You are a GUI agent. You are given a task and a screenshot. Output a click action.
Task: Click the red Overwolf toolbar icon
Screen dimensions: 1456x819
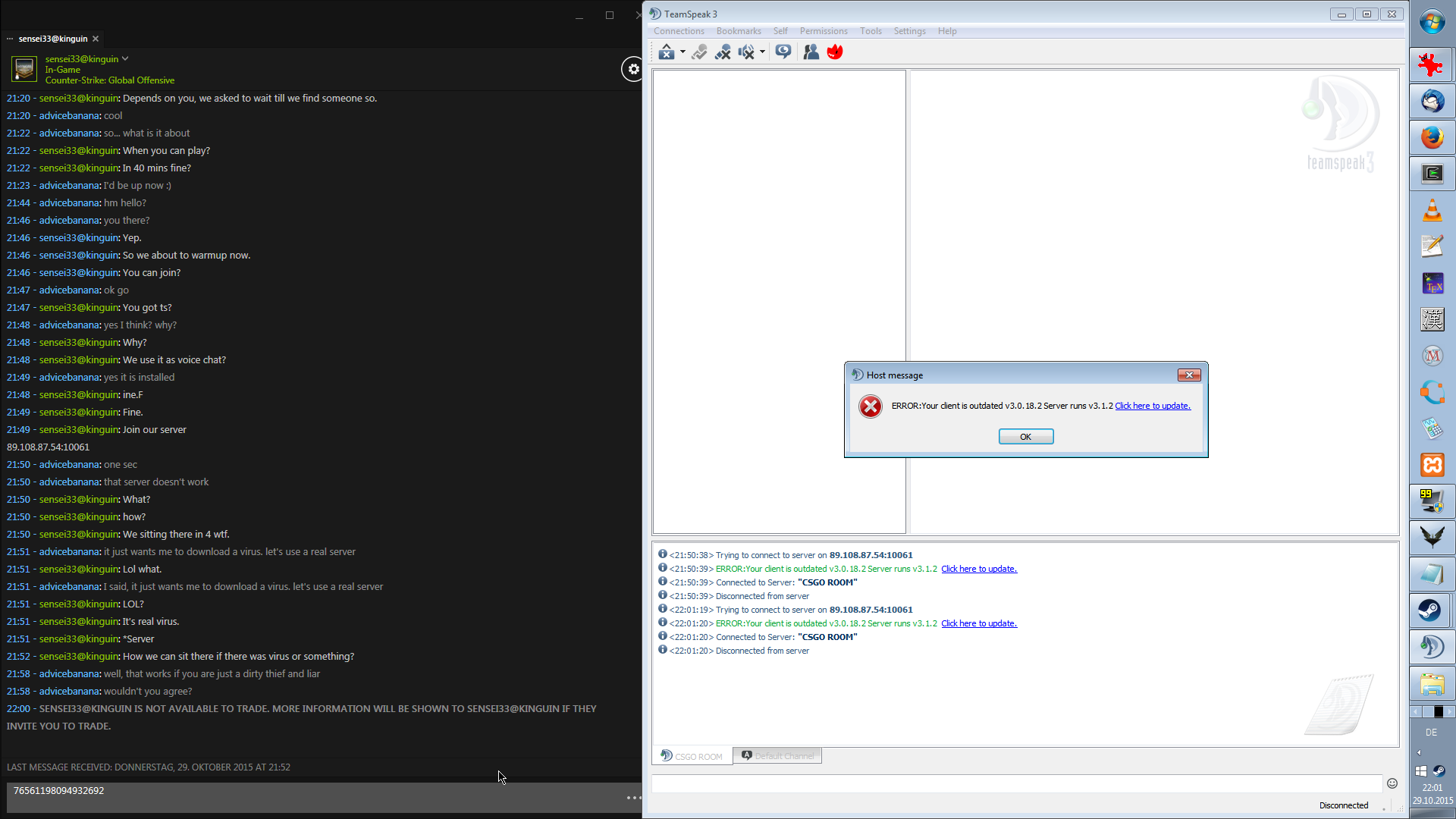835,52
